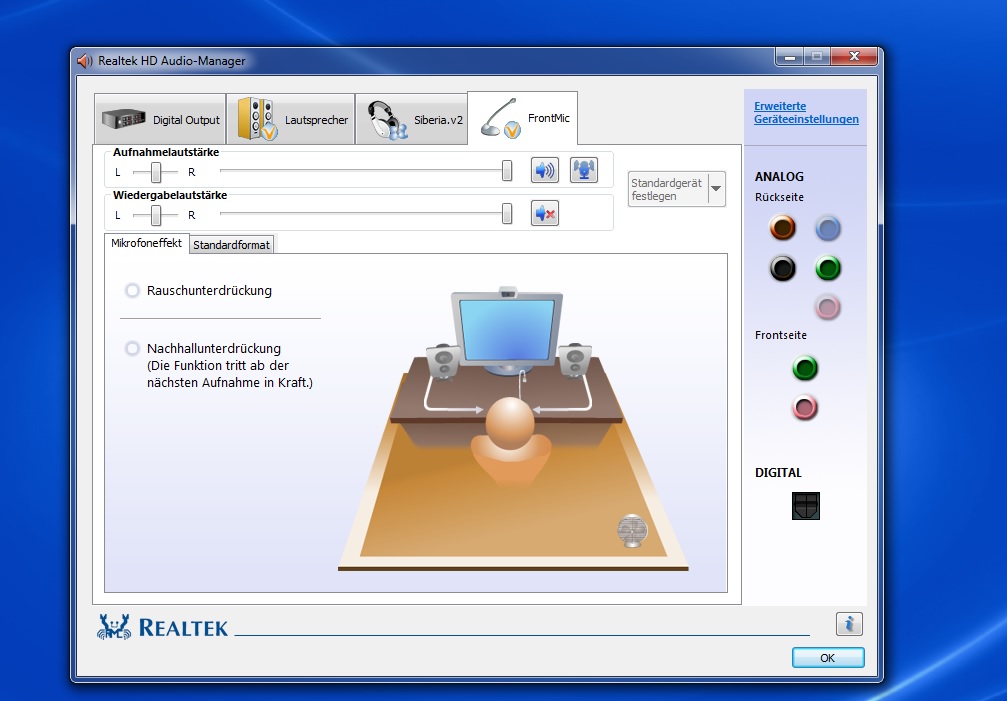Click the pink rear analog jack
The height and width of the screenshot is (701, 1007).
click(x=828, y=307)
